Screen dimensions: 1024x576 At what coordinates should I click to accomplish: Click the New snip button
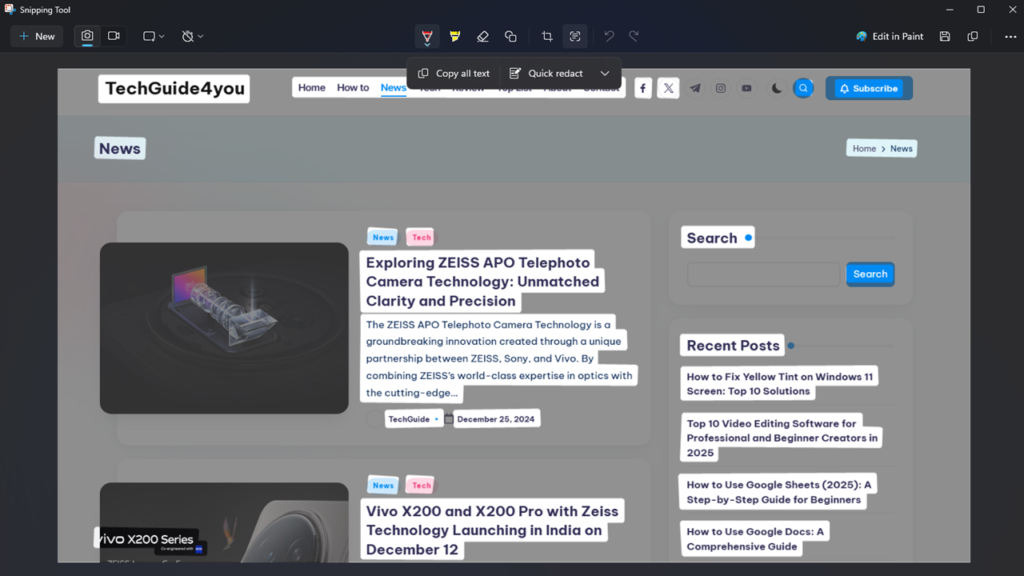pos(37,37)
